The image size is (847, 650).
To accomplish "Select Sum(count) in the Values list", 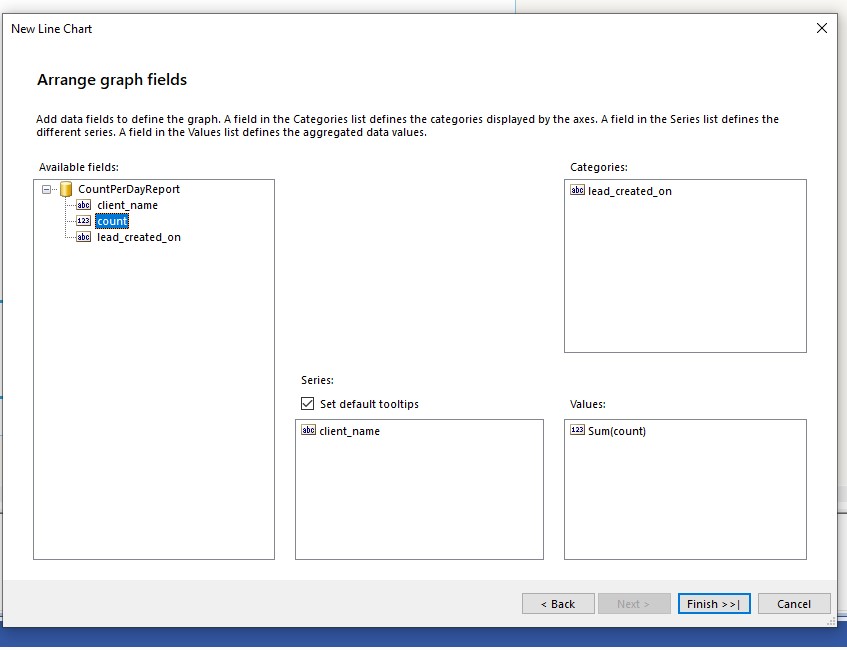I will [617, 431].
